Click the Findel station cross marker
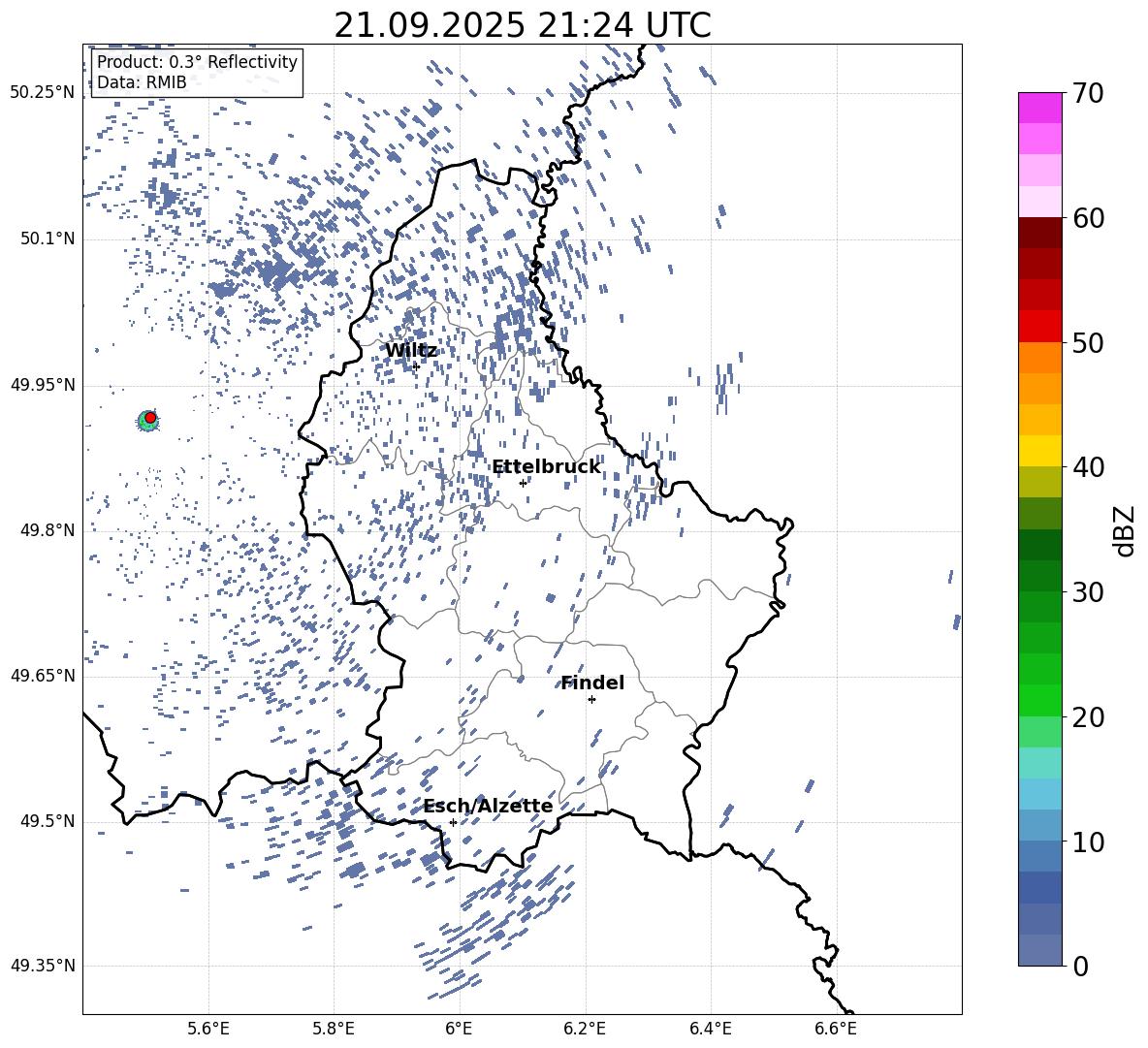 [x=591, y=699]
